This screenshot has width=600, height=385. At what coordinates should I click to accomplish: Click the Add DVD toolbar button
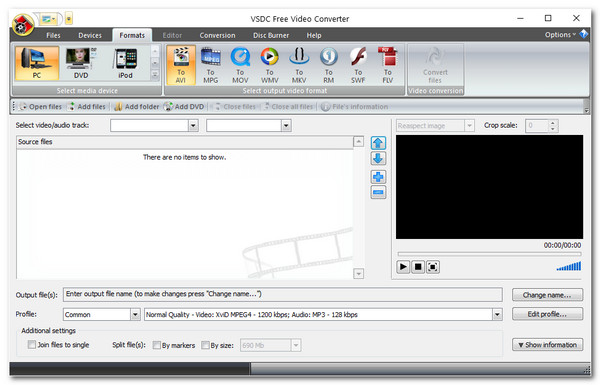184,107
